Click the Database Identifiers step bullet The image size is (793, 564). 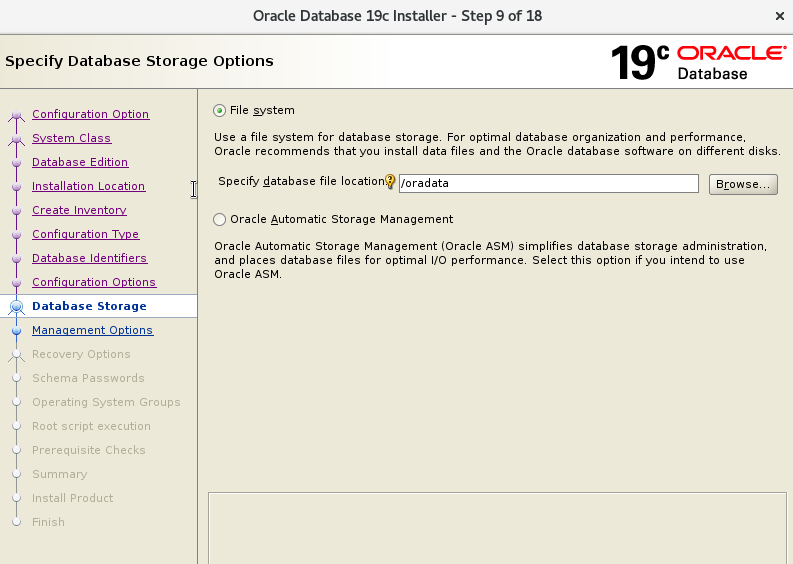coord(17,258)
